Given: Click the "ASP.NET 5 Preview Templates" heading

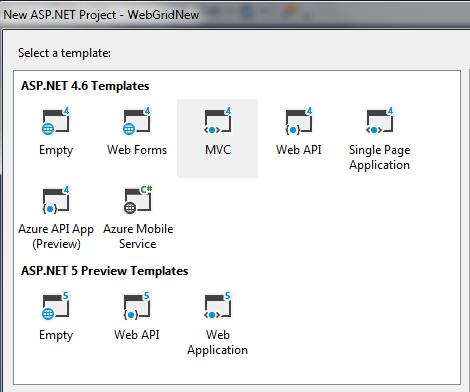Looking at the screenshot, I should [x=105, y=271].
